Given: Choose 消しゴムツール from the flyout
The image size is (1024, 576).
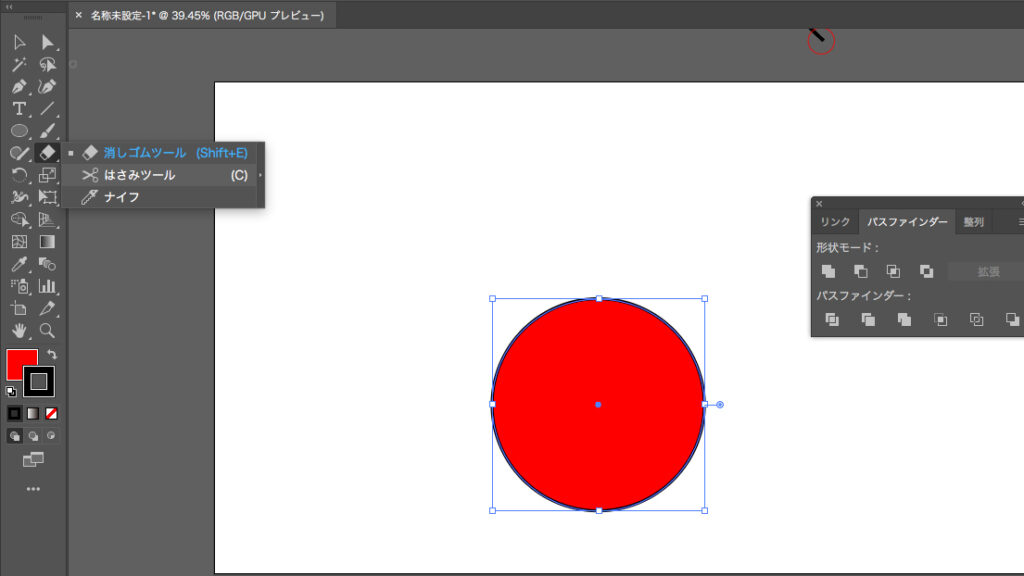Looking at the screenshot, I should tap(159, 153).
